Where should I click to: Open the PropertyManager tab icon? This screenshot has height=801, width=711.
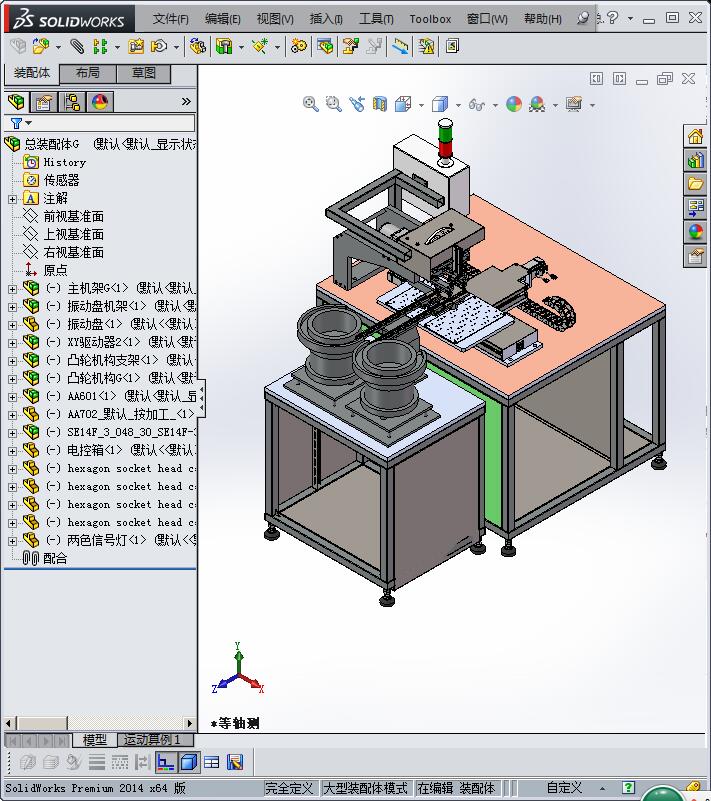pyautogui.click(x=44, y=102)
